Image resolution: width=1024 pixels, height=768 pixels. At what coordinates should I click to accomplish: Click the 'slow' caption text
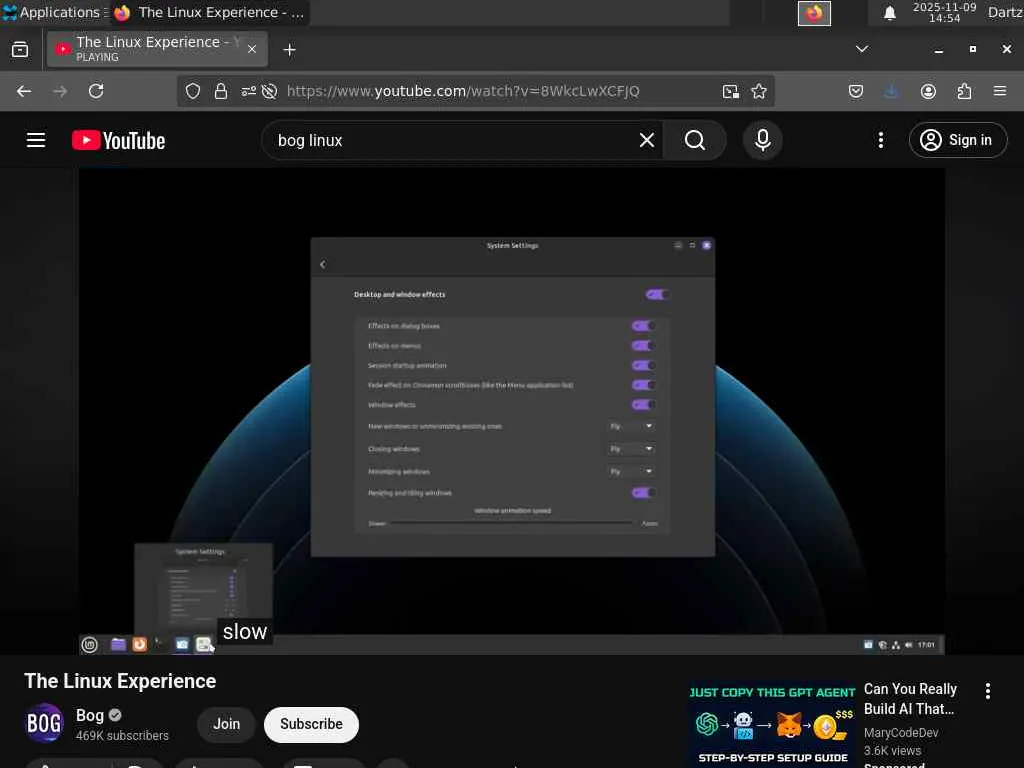tap(245, 632)
